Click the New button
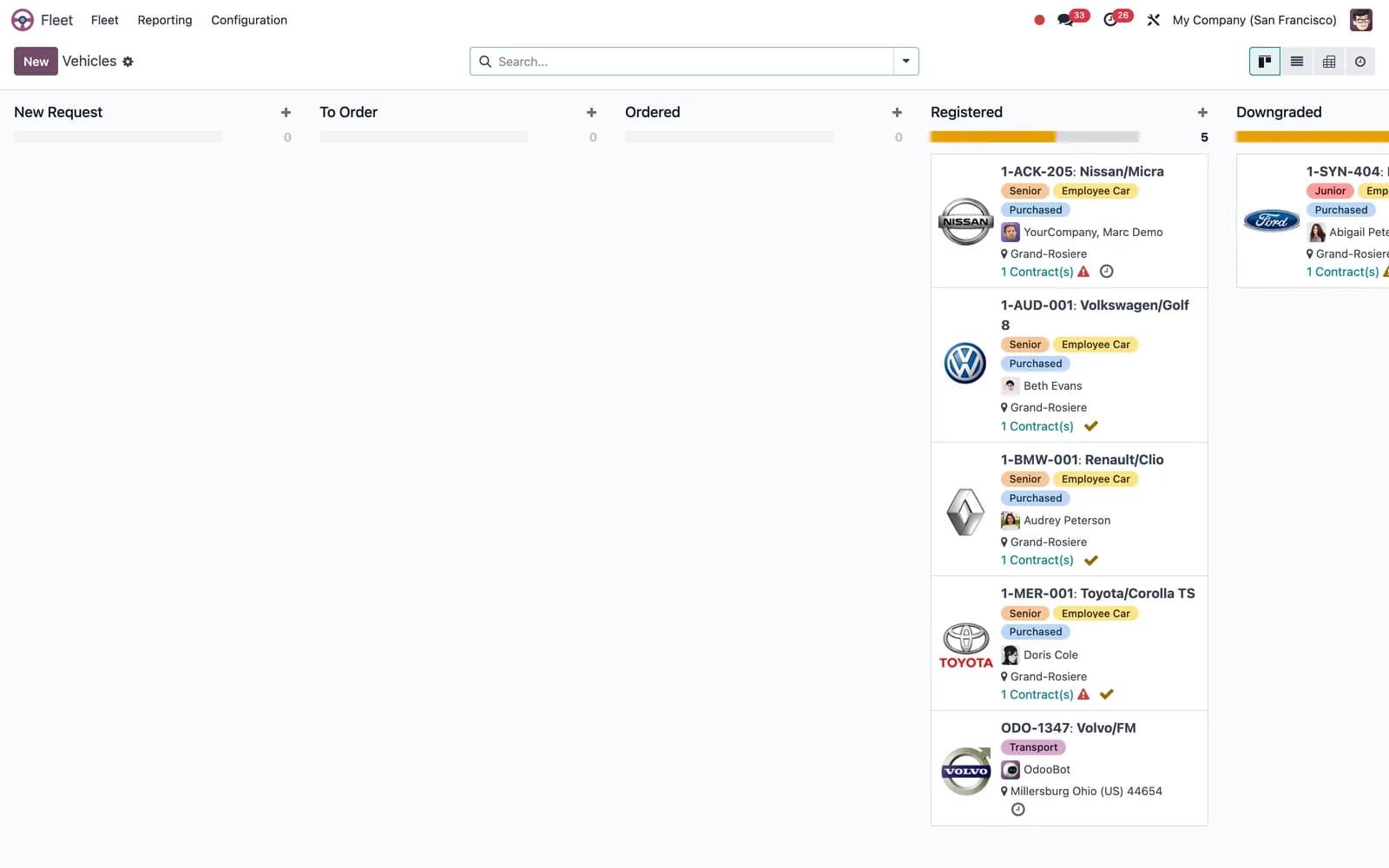Image resolution: width=1389 pixels, height=868 pixels. (x=36, y=62)
